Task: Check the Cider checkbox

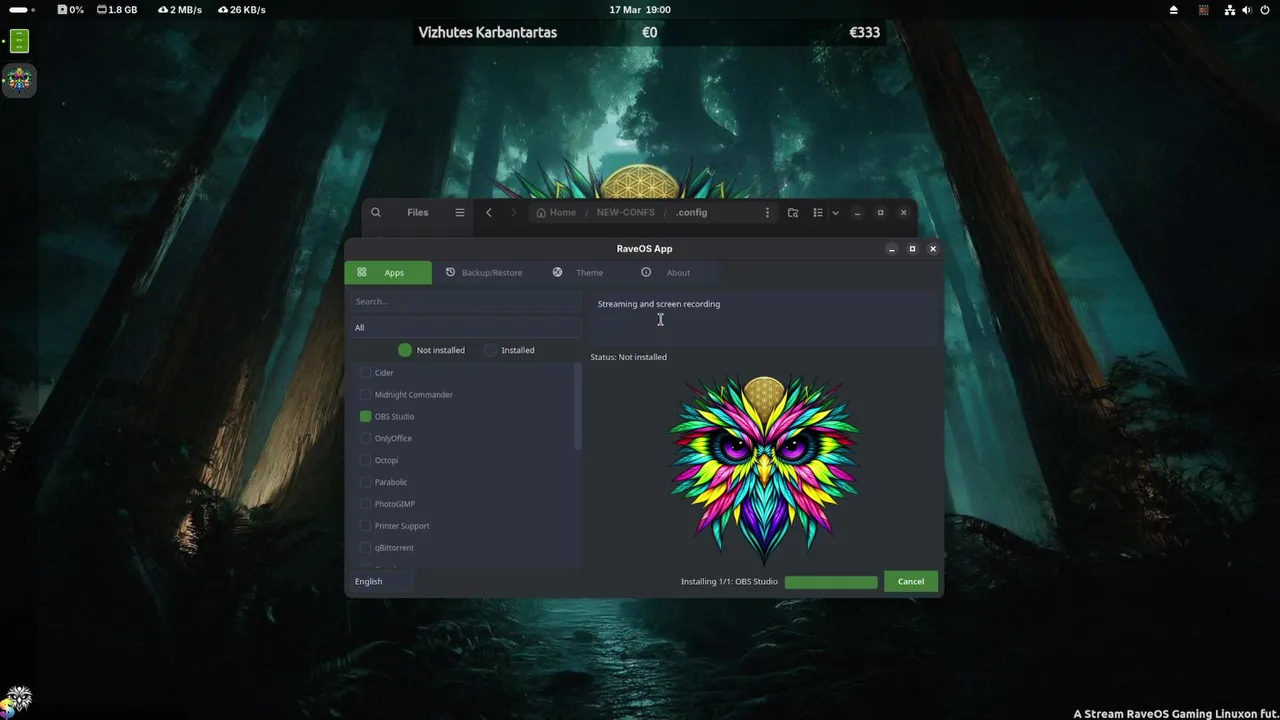Action: click(x=365, y=373)
